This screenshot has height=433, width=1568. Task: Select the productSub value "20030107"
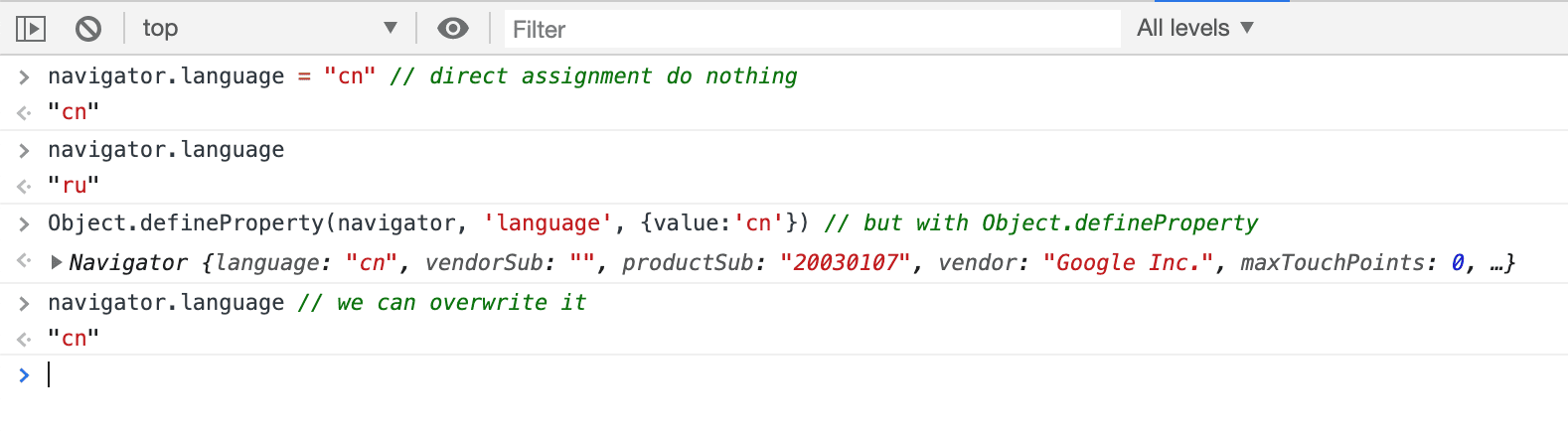pos(846,262)
